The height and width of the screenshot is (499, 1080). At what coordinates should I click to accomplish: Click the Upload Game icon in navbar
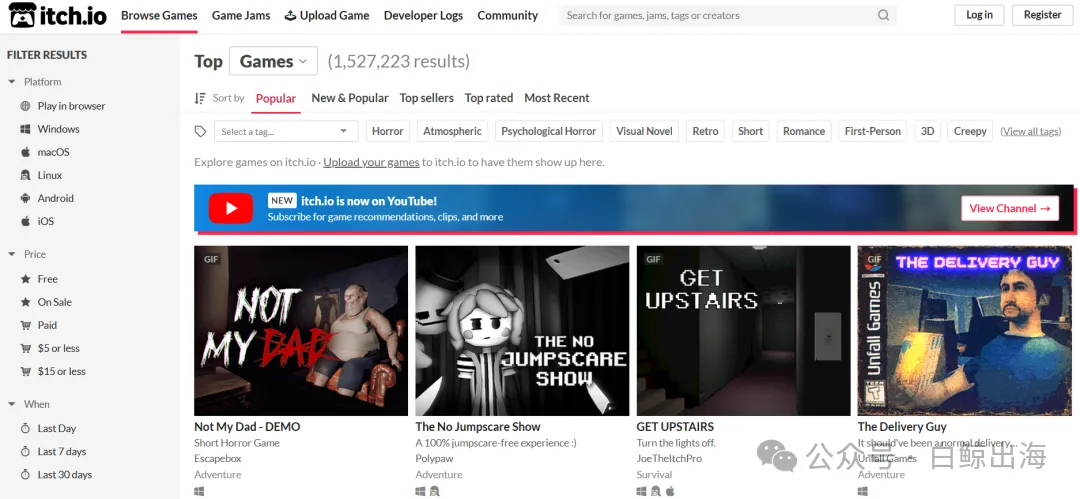tap(291, 15)
